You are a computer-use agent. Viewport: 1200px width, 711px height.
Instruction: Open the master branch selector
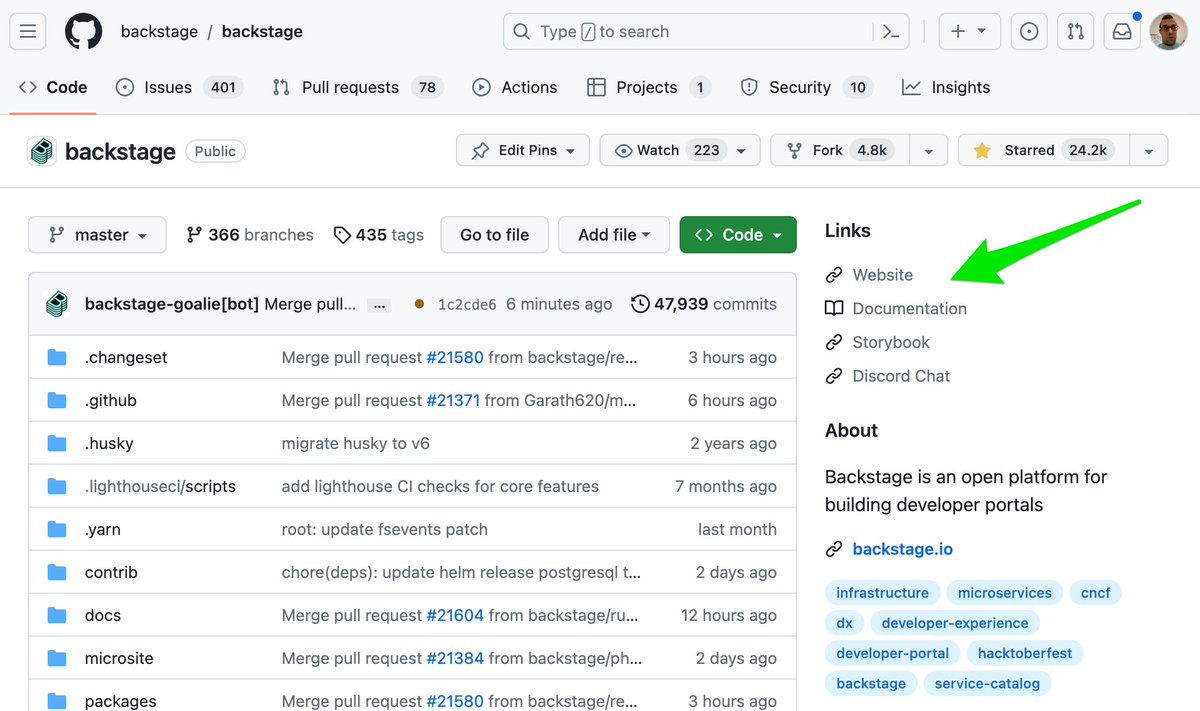click(x=97, y=235)
